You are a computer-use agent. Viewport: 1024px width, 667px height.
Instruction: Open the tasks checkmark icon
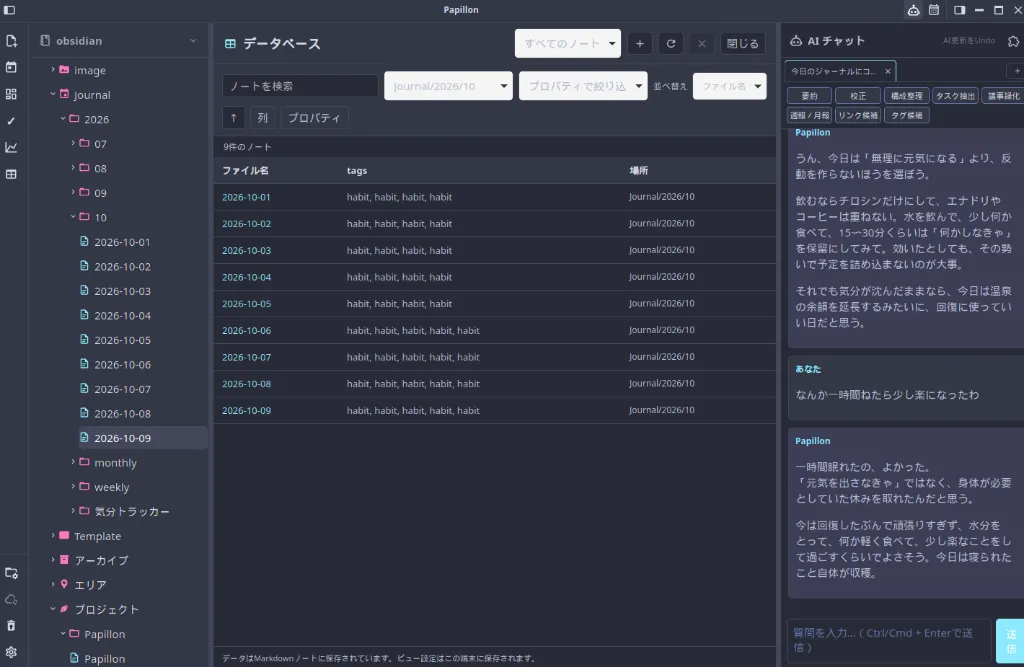coord(11,121)
